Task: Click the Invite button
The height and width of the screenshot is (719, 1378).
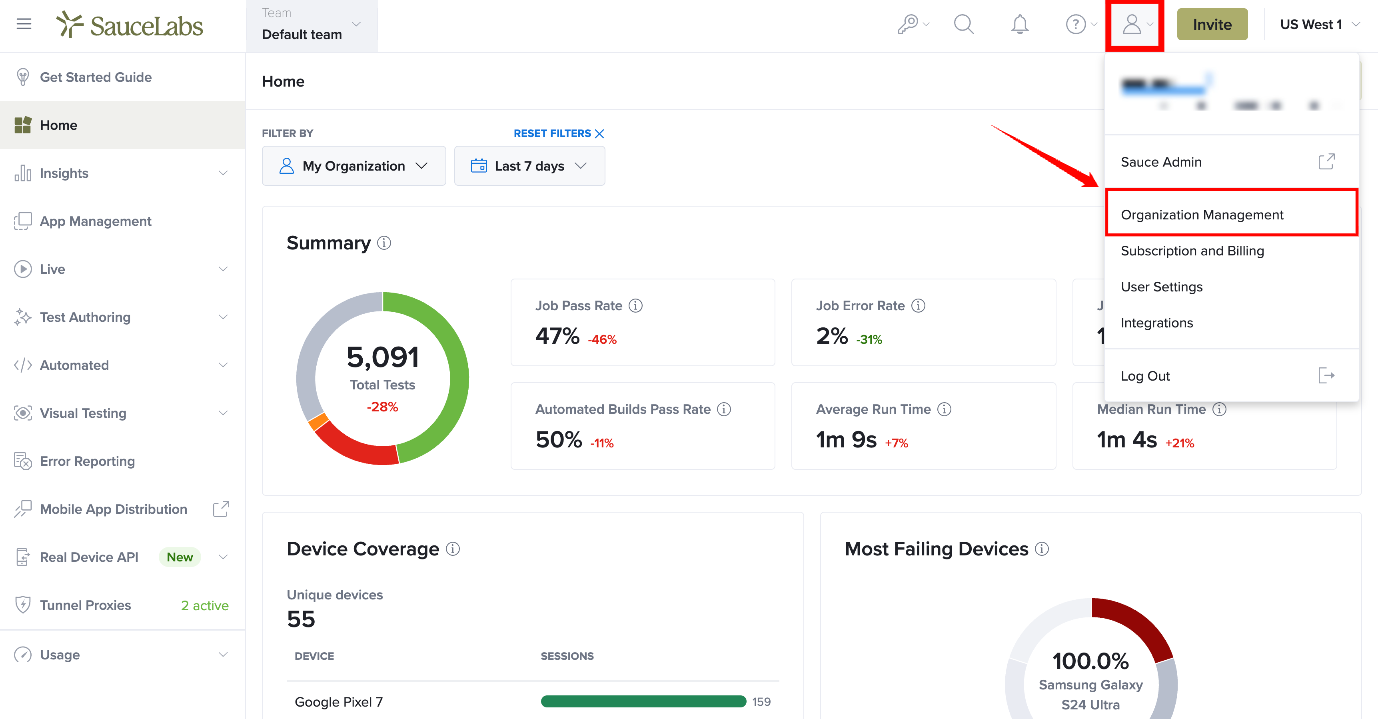Action: tap(1212, 25)
